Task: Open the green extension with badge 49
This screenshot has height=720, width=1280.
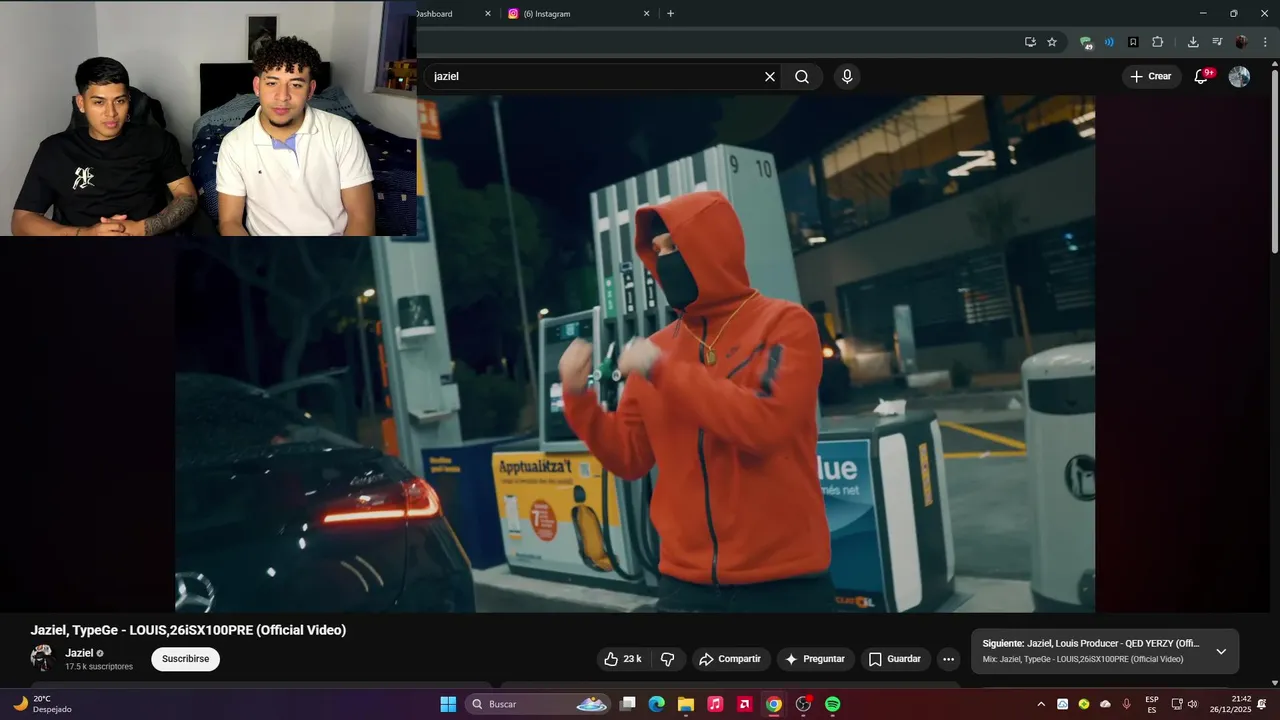Action: [1086, 42]
